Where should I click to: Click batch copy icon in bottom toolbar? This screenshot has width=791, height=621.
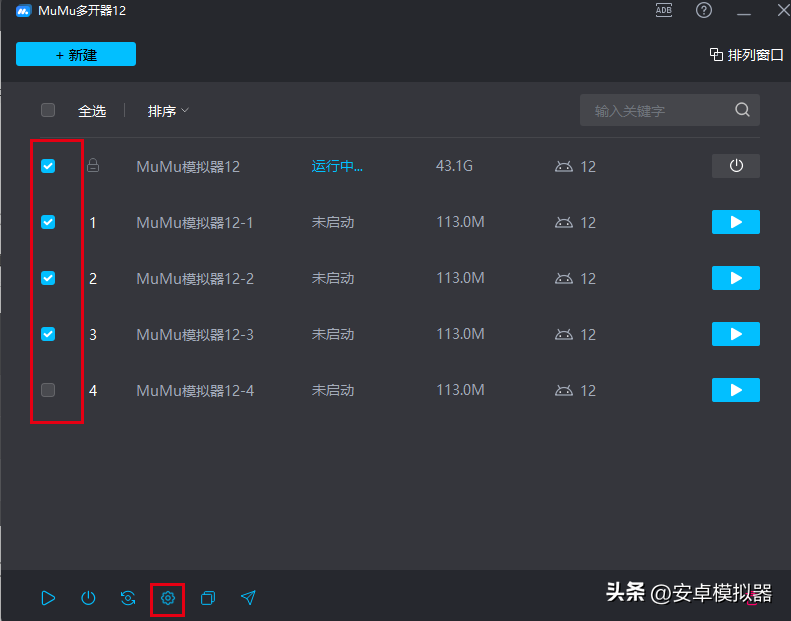(208, 598)
